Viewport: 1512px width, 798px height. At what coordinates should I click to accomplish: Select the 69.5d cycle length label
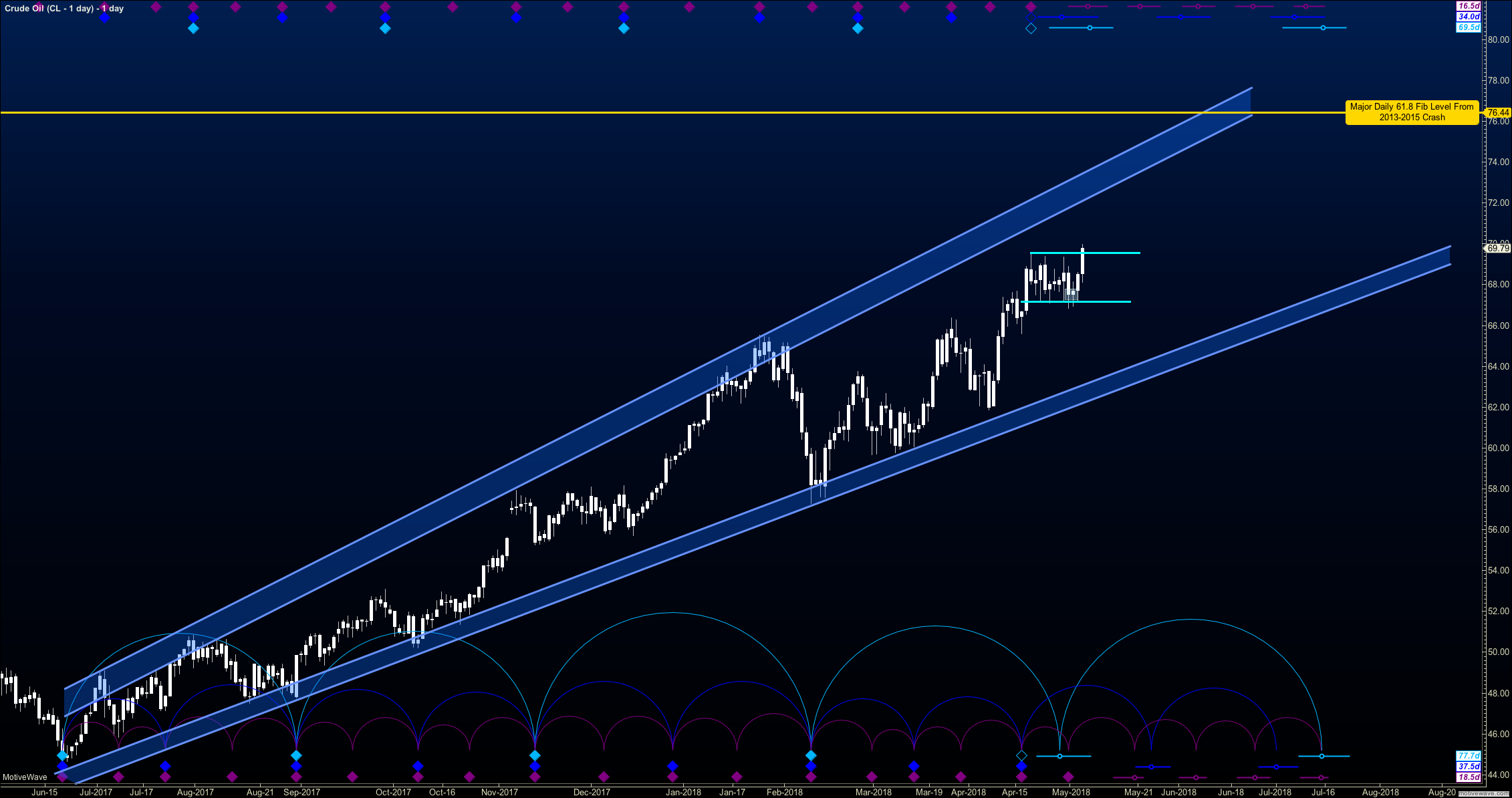(1469, 27)
